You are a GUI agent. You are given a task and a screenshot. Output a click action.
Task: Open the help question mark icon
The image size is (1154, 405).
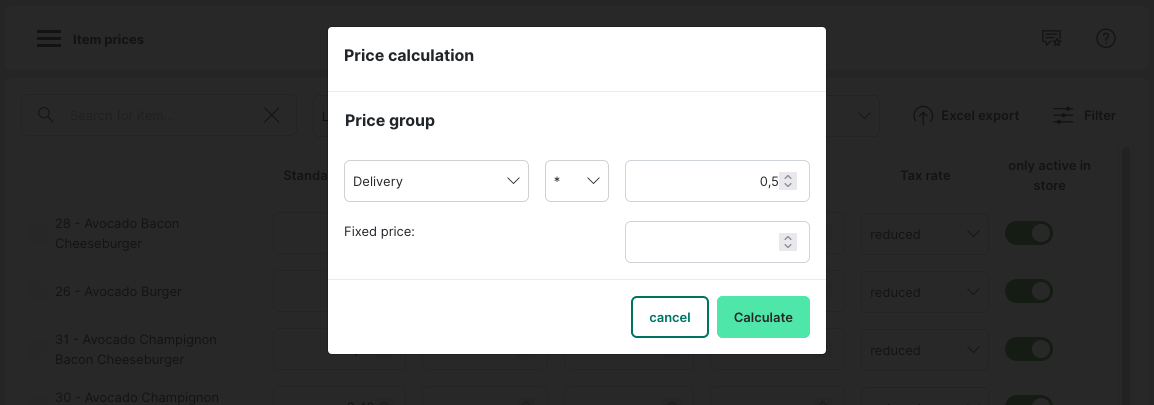pos(1105,39)
